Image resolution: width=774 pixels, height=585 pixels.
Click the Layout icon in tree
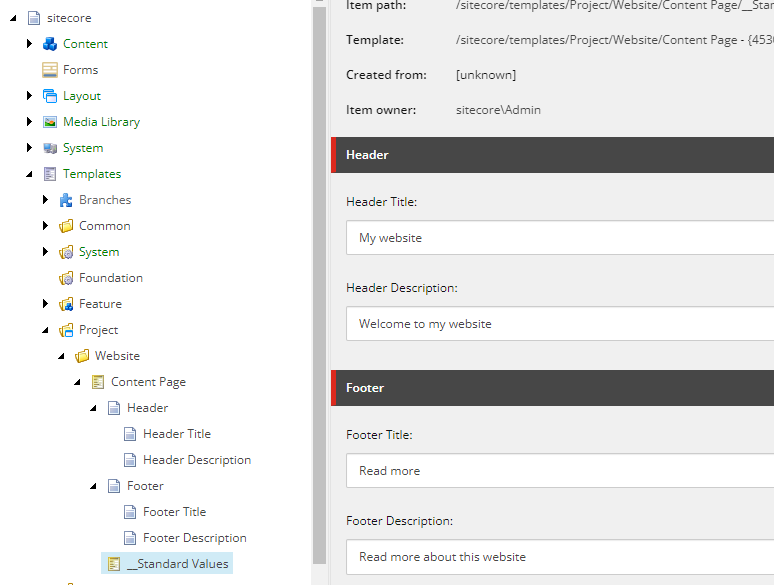click(50, 96)
